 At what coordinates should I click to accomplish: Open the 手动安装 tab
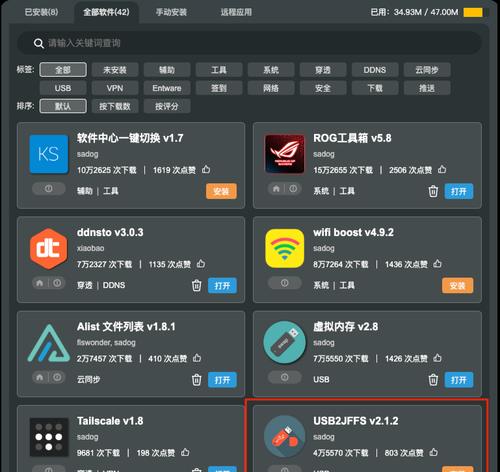[x=171, y=12]
